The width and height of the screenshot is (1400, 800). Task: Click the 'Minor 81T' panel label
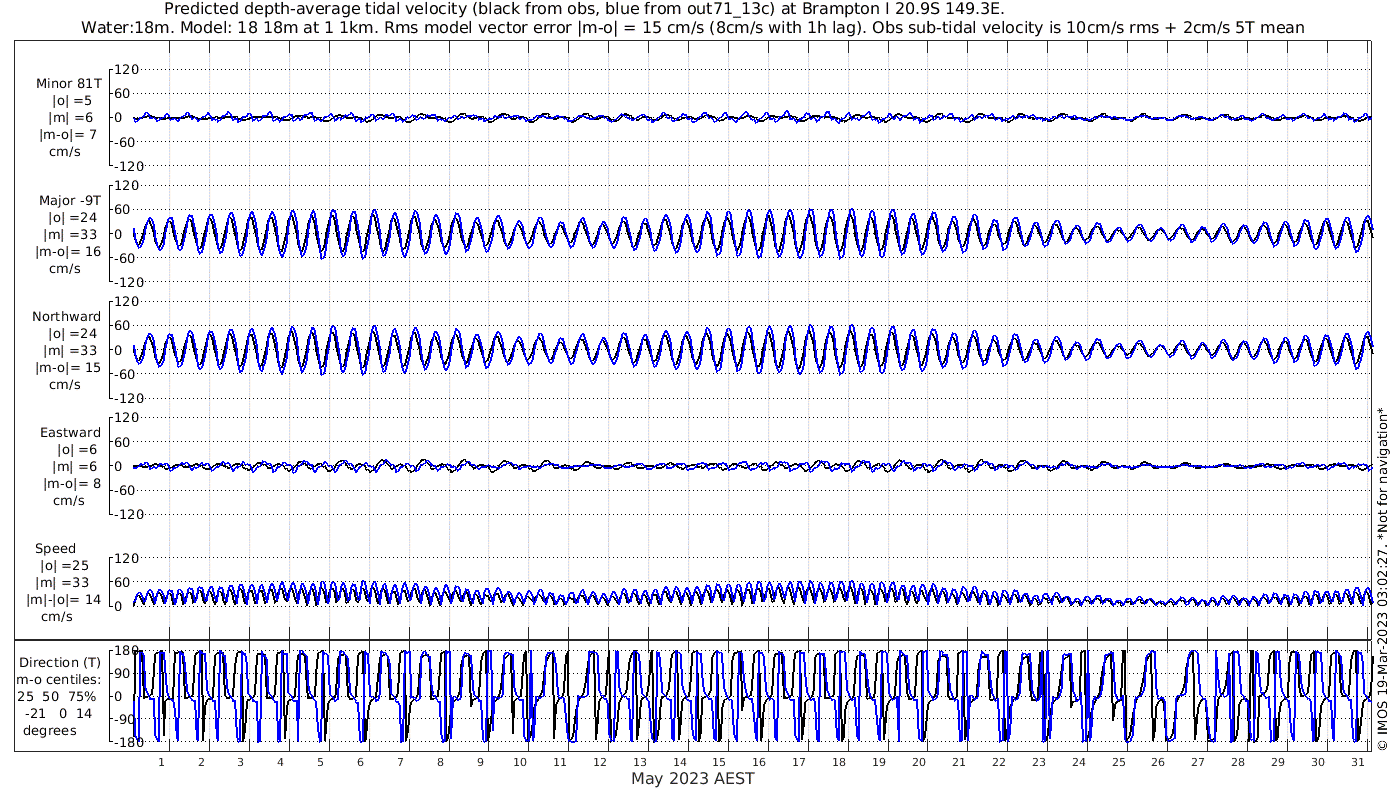click(x=68, y=84)
